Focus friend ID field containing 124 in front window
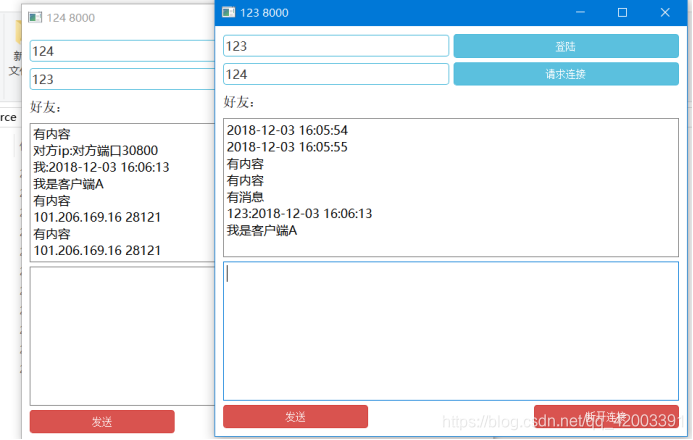The height and width of the screenshot is (440, 693). (336, 74)
